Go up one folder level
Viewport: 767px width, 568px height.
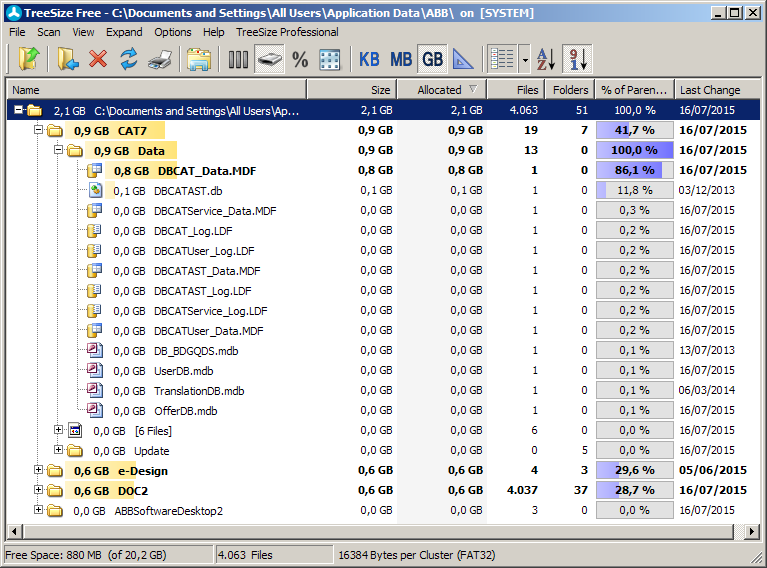pos(29,59)
